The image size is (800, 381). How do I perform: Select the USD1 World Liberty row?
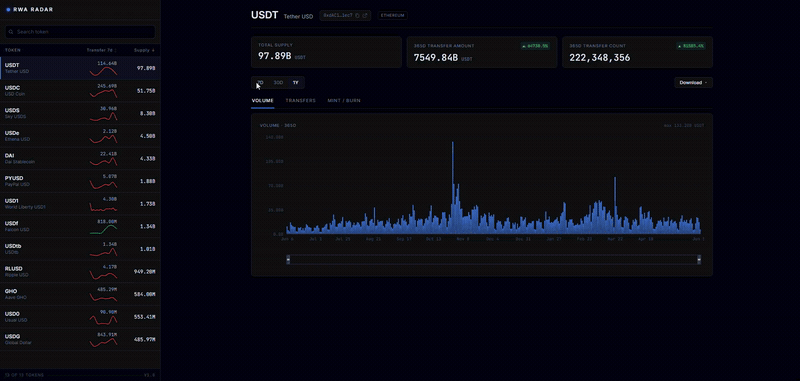(x=80, y=204)
